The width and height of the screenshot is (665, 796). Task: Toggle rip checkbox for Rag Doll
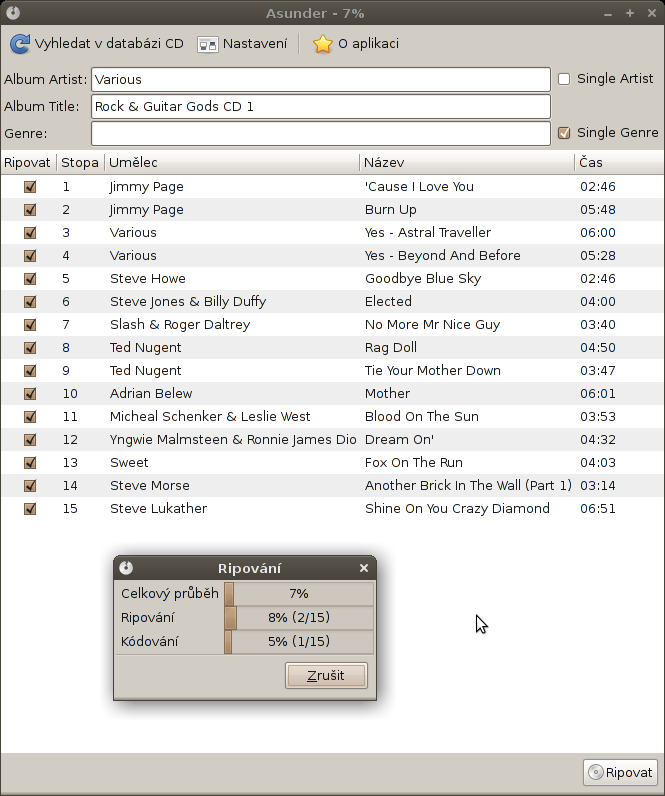[30, 348]
